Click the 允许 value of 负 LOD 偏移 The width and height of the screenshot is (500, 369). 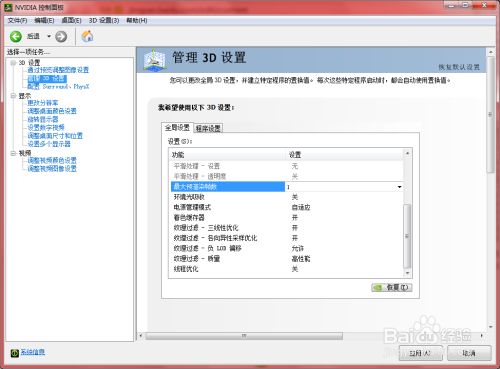click(298, 248)
